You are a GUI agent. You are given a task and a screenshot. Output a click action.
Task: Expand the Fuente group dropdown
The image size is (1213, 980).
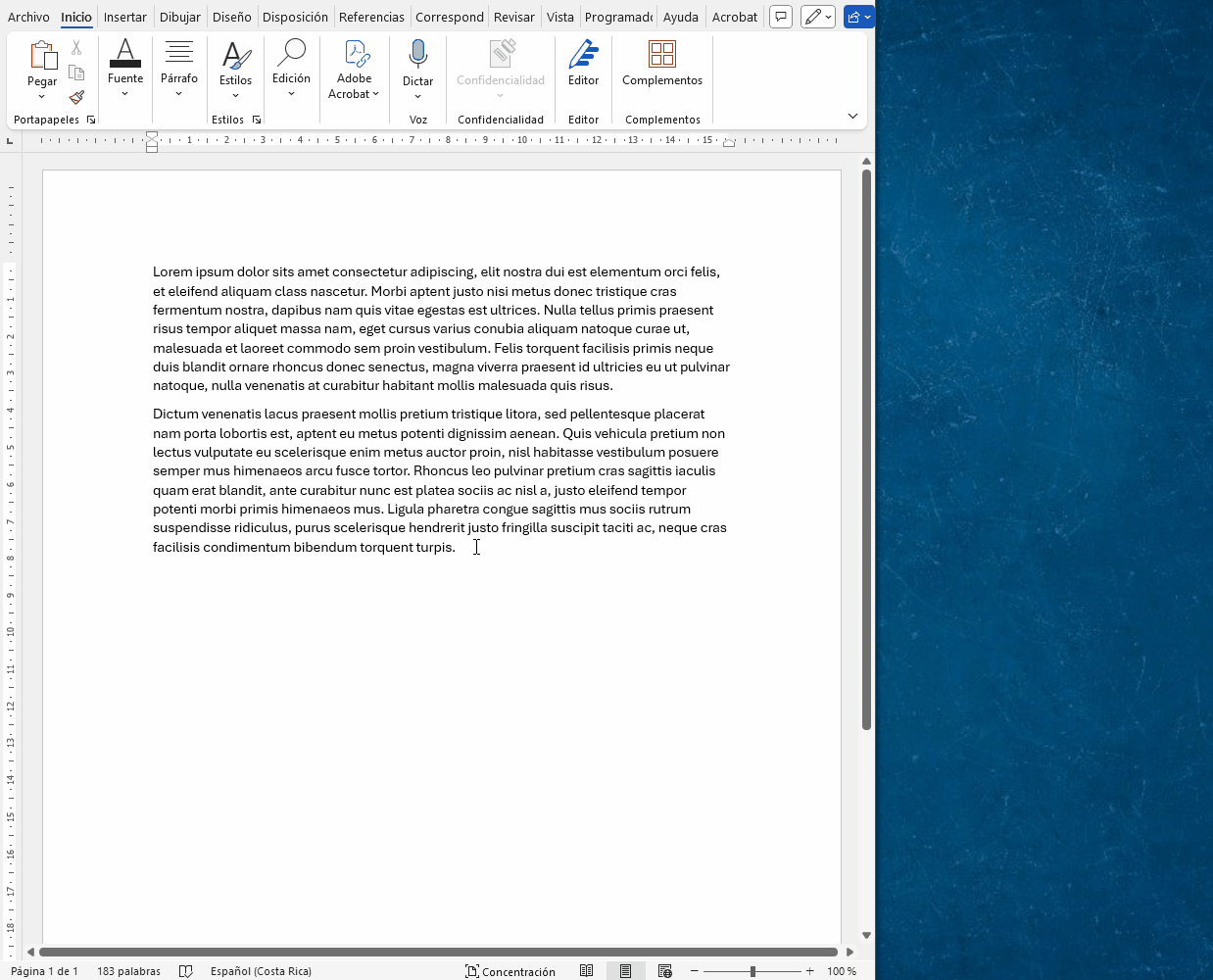tap(125, 94)
